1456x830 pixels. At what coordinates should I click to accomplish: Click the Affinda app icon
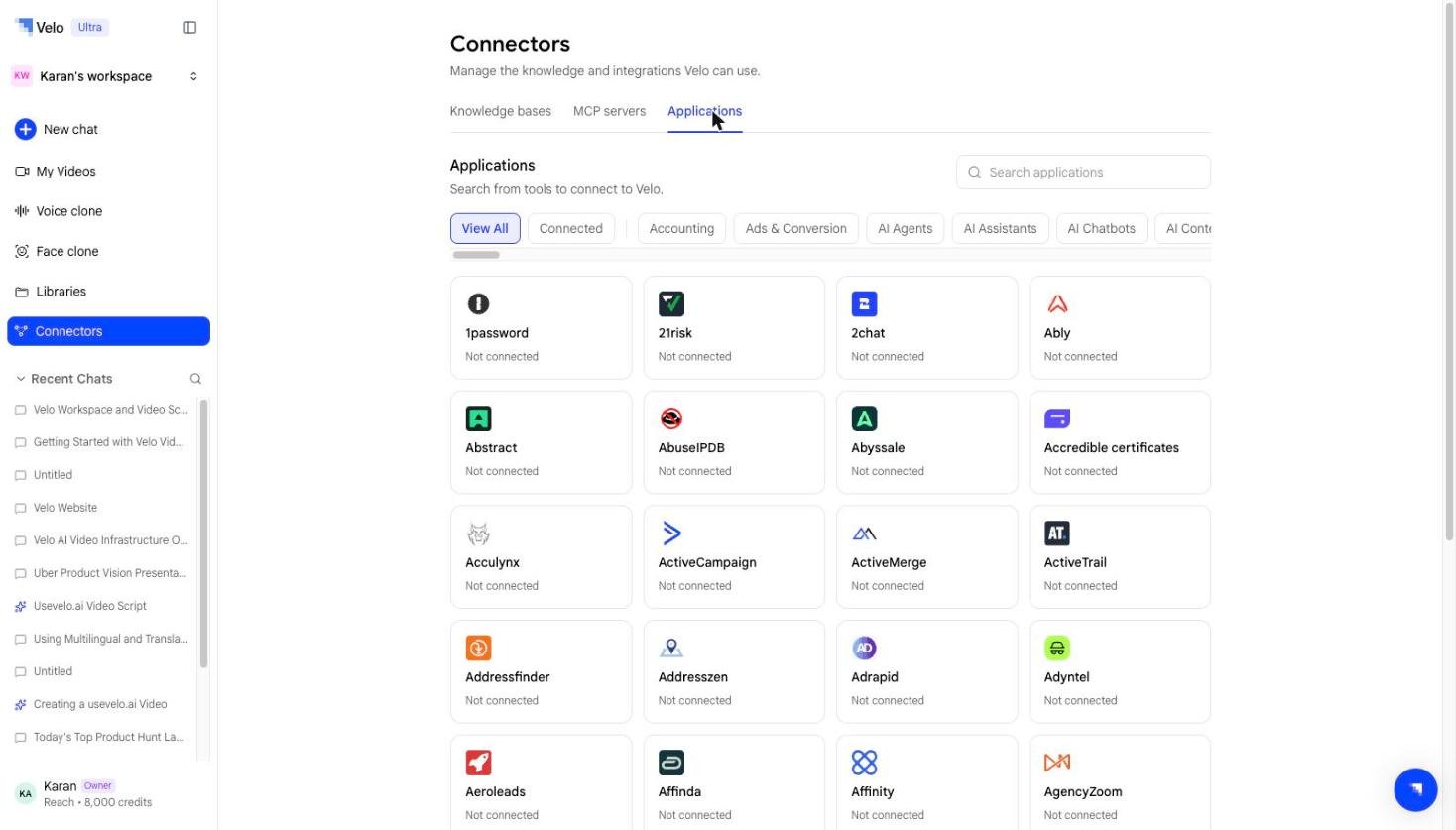[671, 763]
